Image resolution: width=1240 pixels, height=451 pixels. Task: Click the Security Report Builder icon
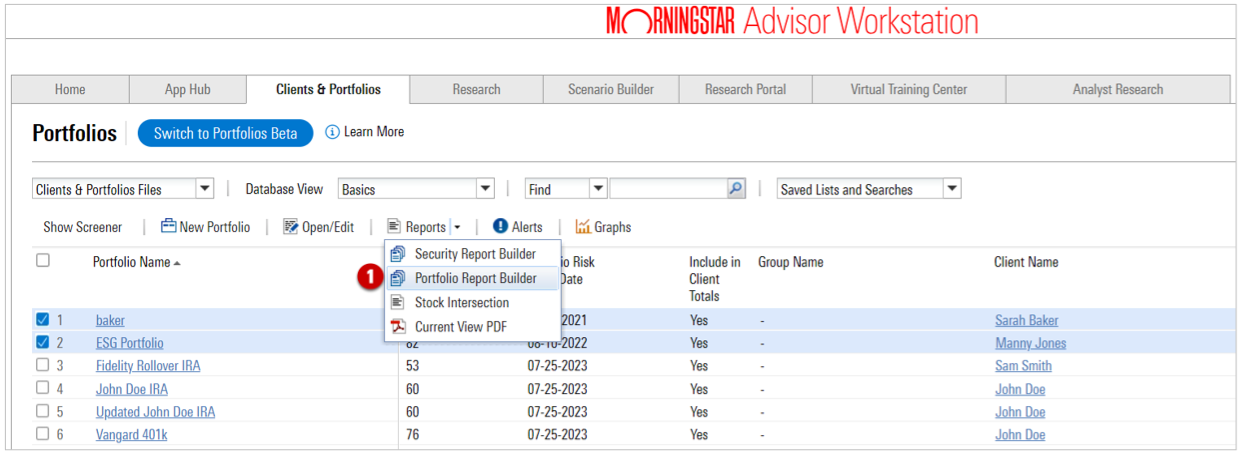pos(398,254)
